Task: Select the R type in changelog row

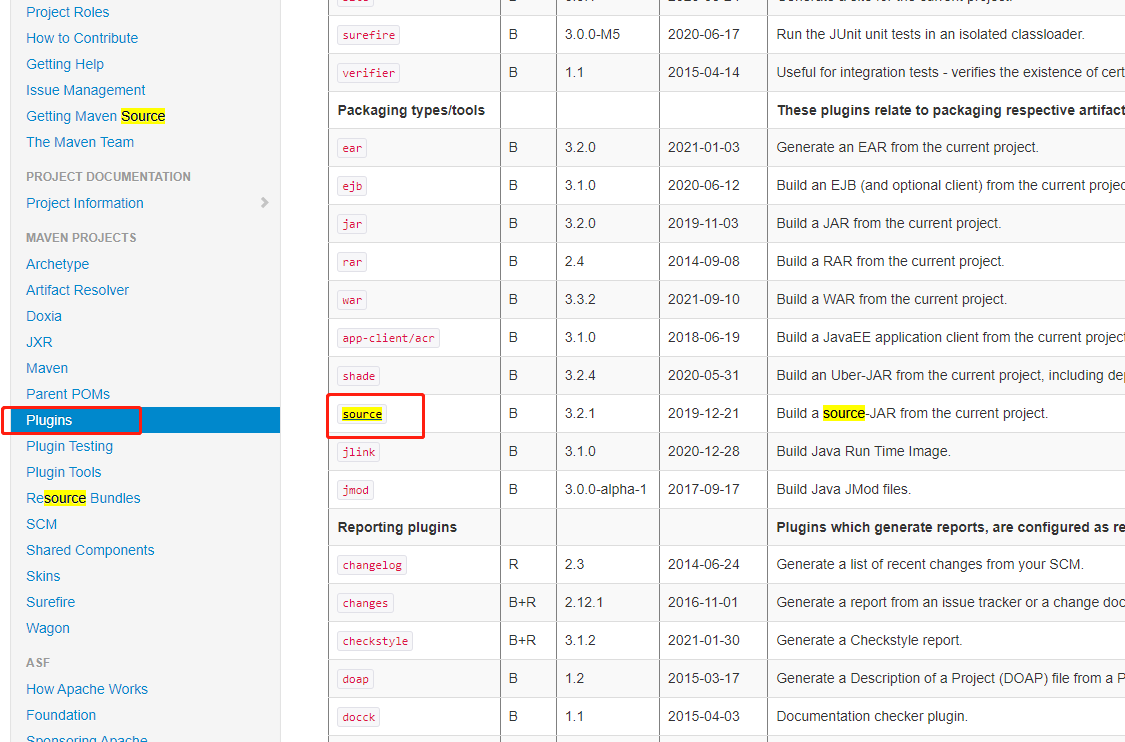Action: click(513, 565)
